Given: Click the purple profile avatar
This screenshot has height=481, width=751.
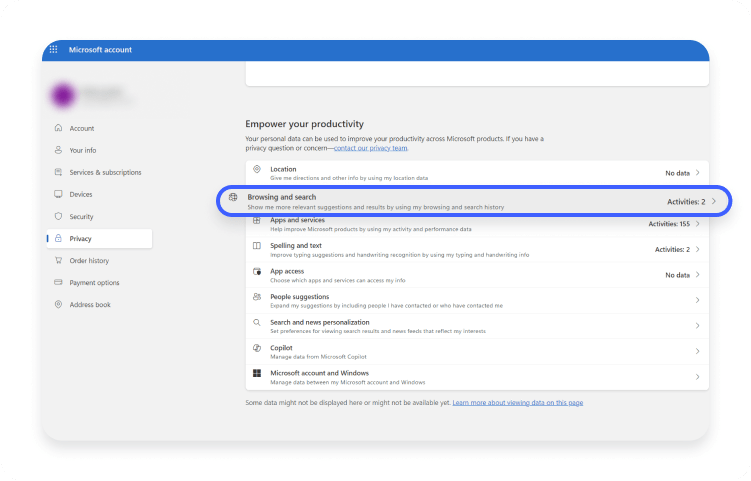Looking at the screenshot, I should click(63, 95).
